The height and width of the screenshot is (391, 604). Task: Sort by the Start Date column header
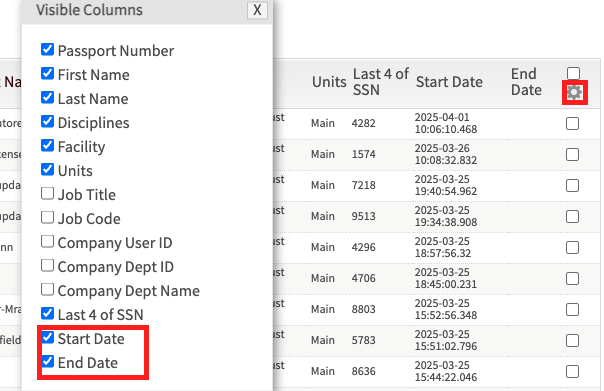[x=449, y=82]
